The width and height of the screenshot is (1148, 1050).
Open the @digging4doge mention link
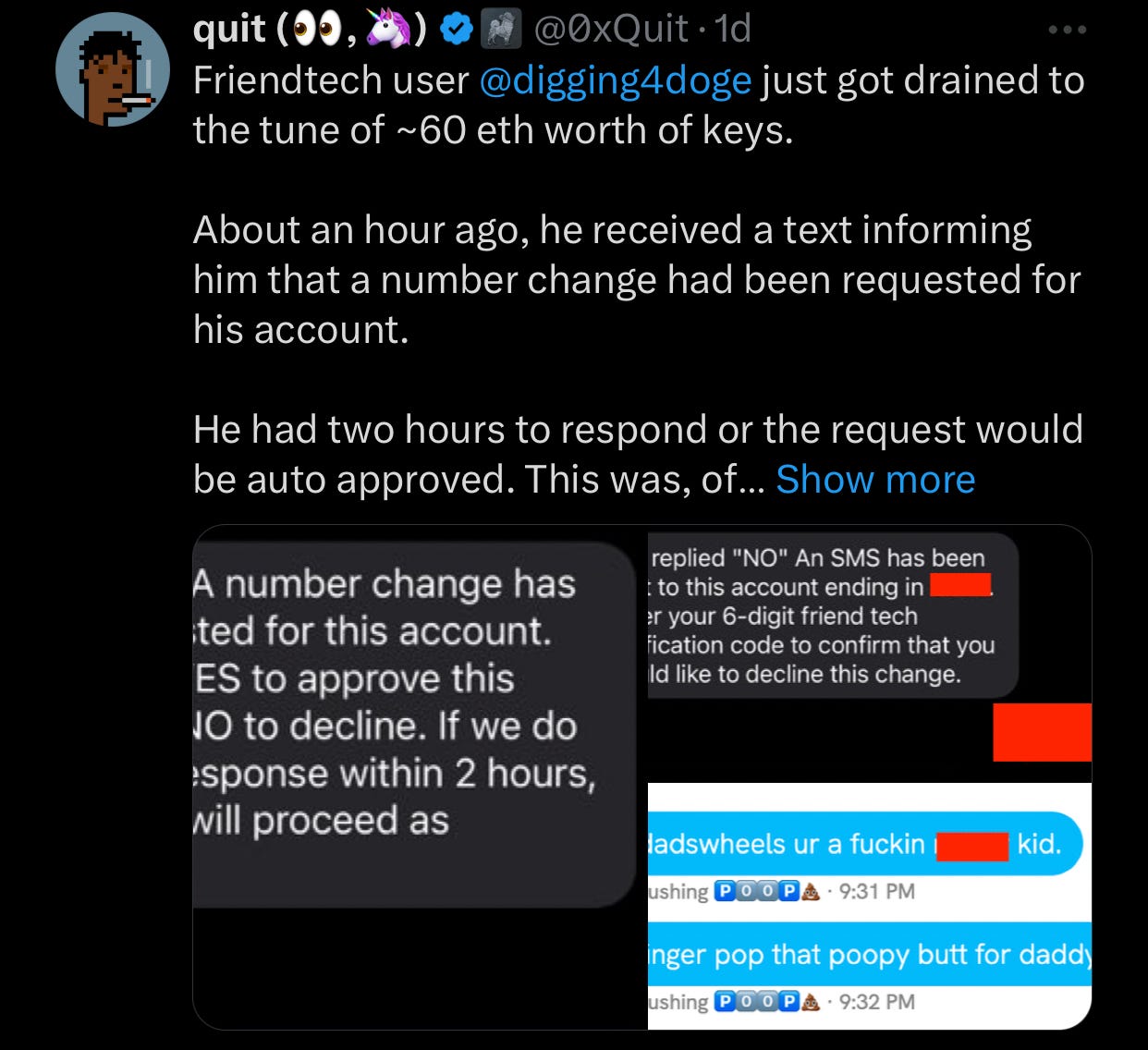click(x=616, y=81)
